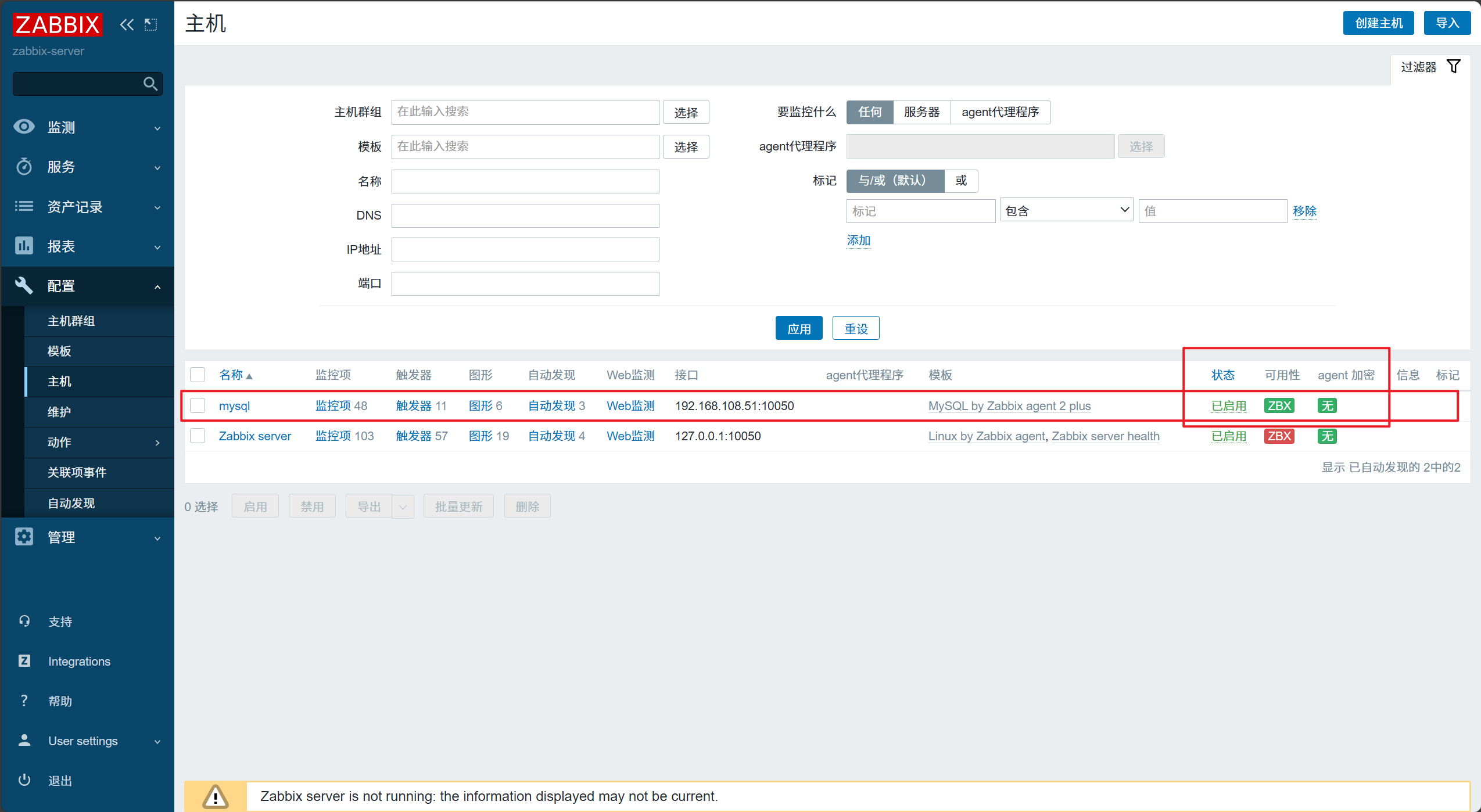Image resolution: width=1481 pixels, height=812 pixels.
Task: Click the IP地址 filter input field
Action: (x=525, y=250)
